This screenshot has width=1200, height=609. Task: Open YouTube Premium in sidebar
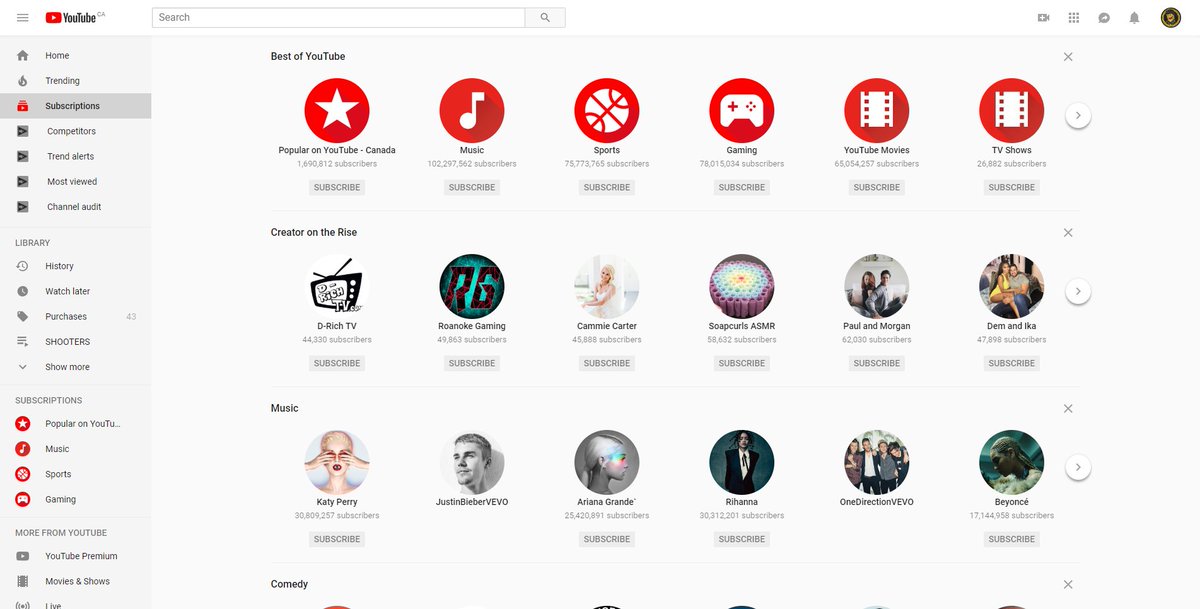point(76,556)
